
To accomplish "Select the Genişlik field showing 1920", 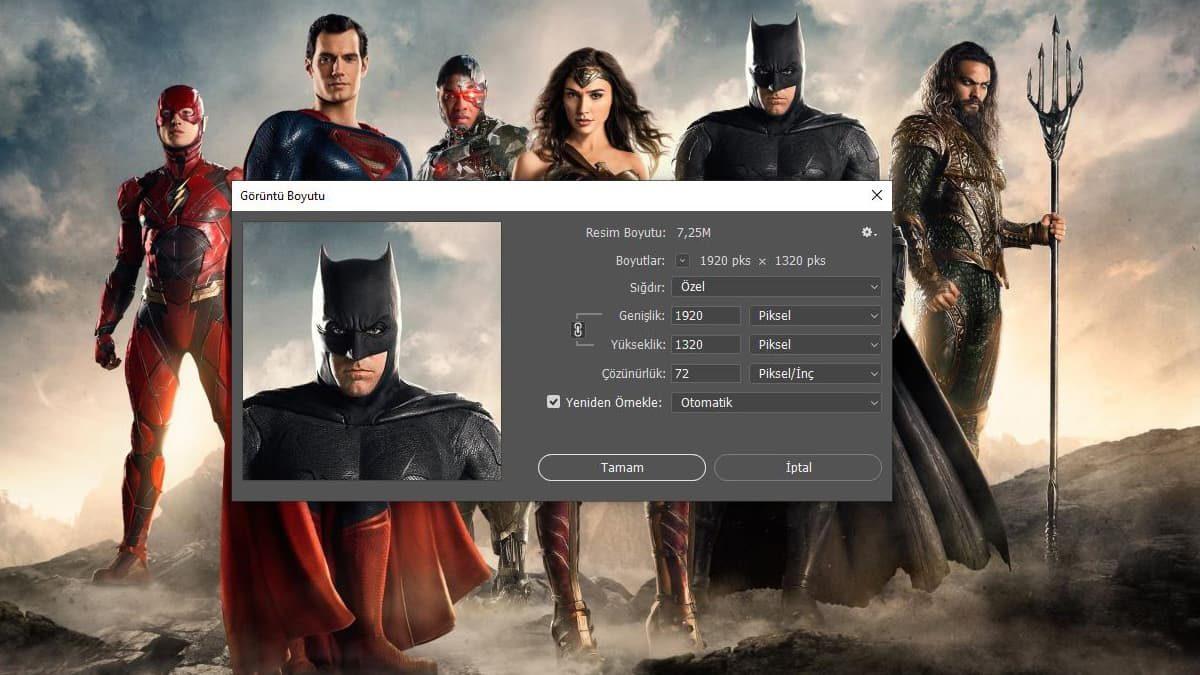I will [x=705, y=315].
